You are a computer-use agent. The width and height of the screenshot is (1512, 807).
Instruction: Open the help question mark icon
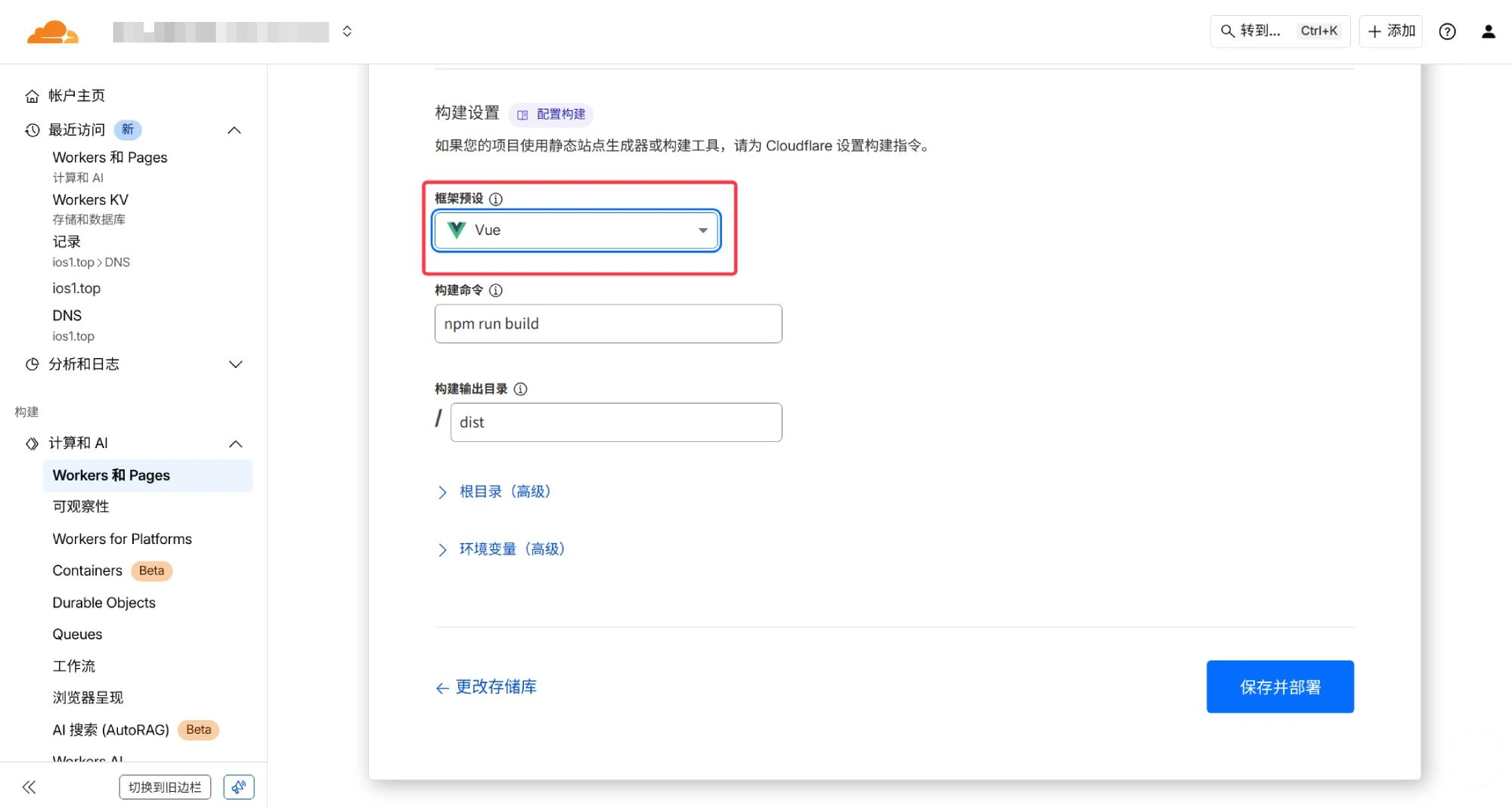click(x=1447, y=31)
